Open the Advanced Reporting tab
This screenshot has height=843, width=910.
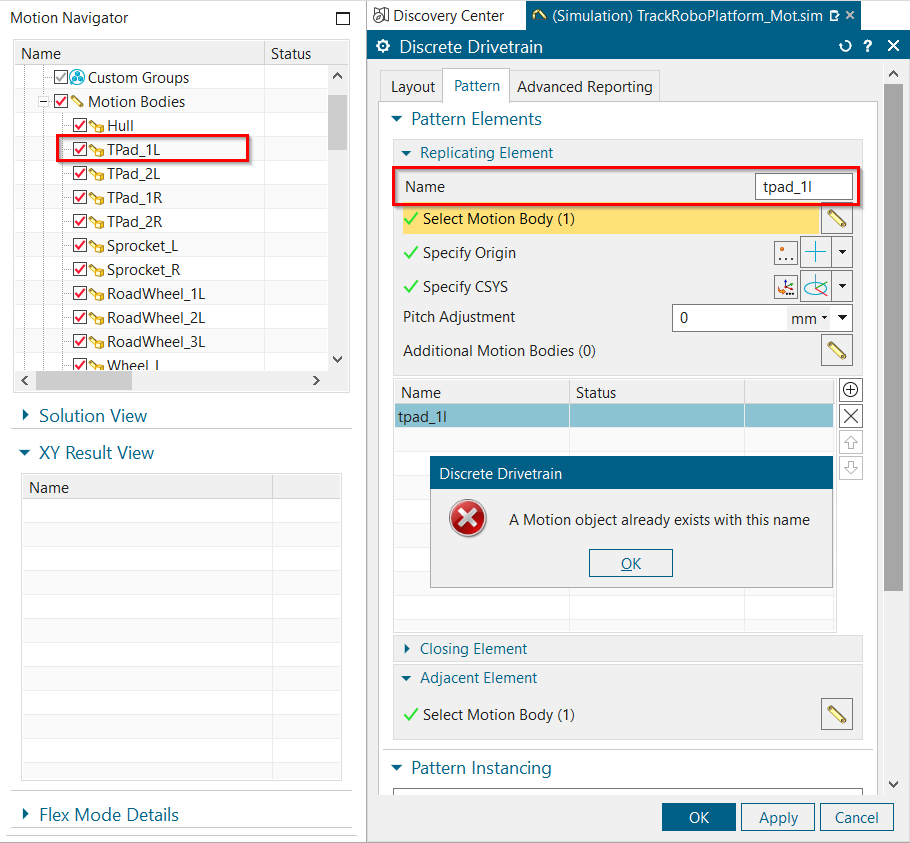point(584,87)
